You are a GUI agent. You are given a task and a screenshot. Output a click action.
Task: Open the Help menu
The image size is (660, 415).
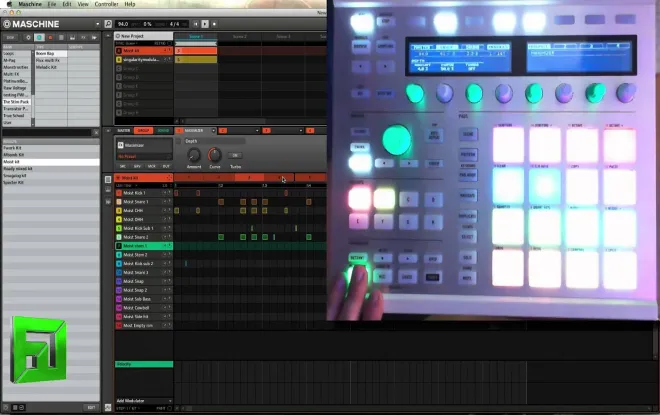click(x=130, y=4)
